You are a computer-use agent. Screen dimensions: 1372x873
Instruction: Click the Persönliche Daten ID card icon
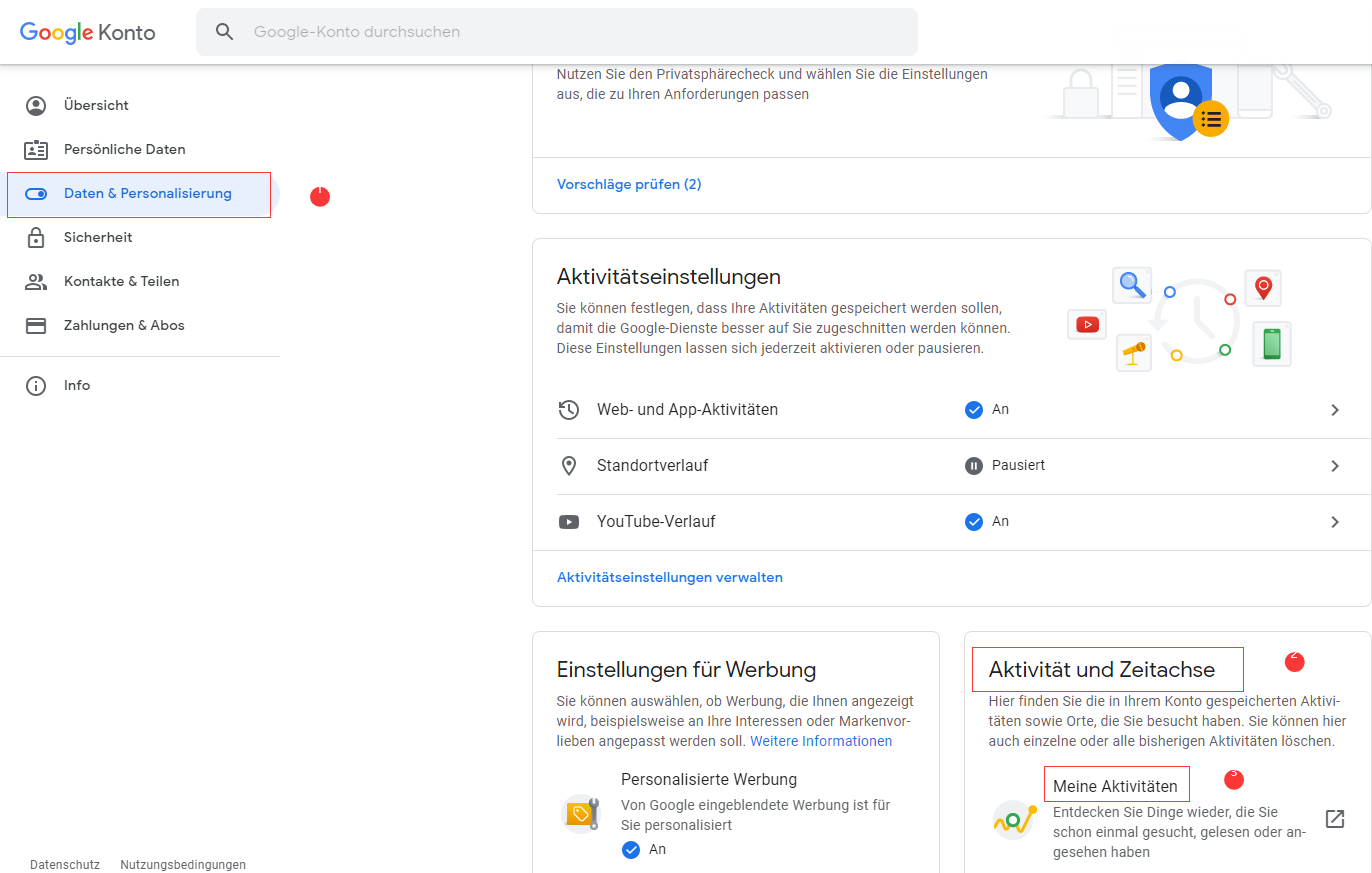(36, 149)
